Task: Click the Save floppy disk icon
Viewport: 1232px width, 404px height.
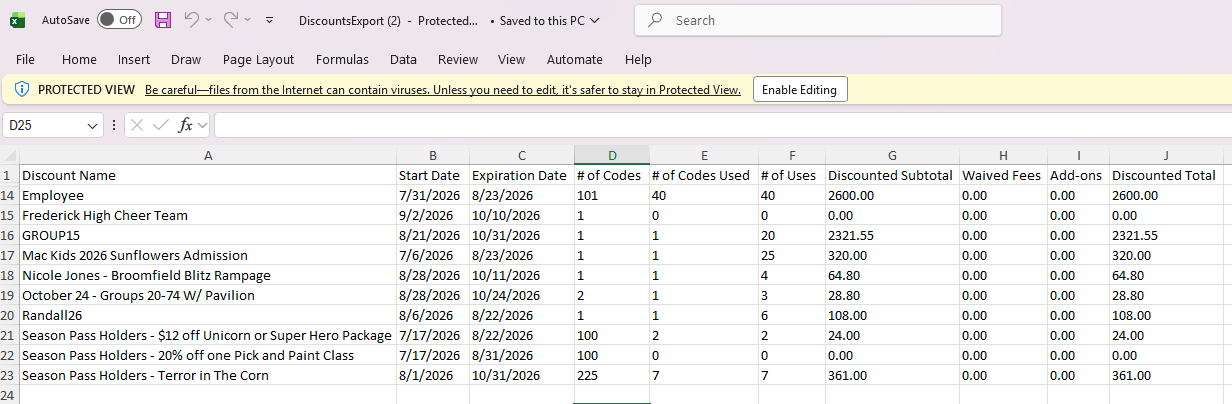Action: (163, 20)
